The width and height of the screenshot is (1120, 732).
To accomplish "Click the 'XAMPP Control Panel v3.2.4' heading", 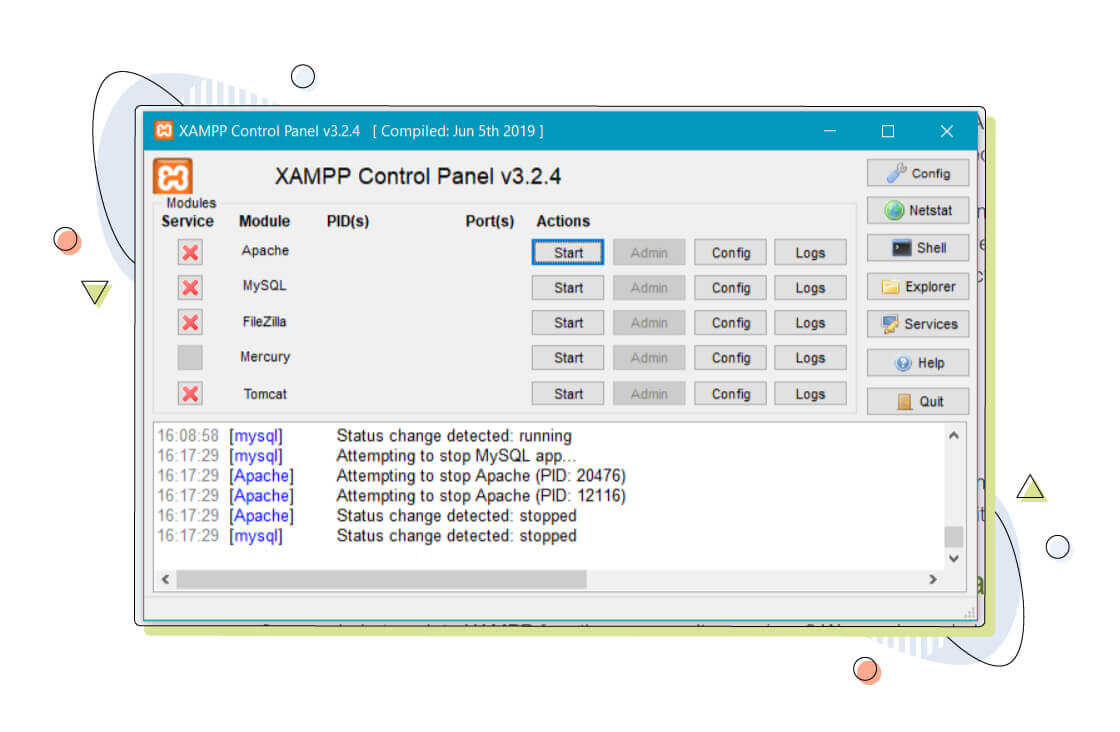I will pyautogui.click(x=418, y=176).
